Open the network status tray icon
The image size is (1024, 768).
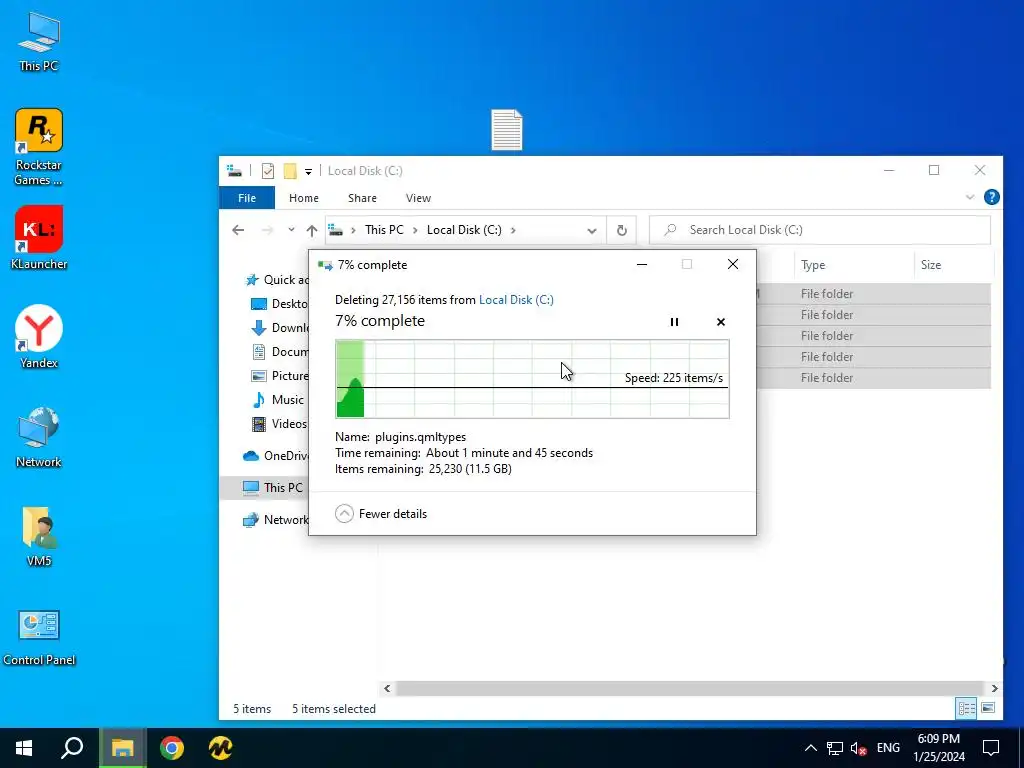(x=835, y=748)
